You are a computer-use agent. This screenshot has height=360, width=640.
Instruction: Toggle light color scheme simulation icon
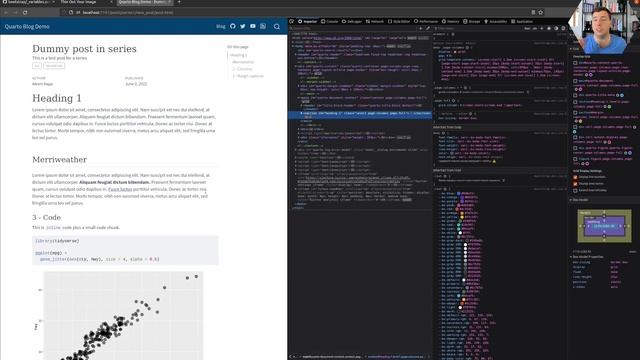click(x=549, y=29)
